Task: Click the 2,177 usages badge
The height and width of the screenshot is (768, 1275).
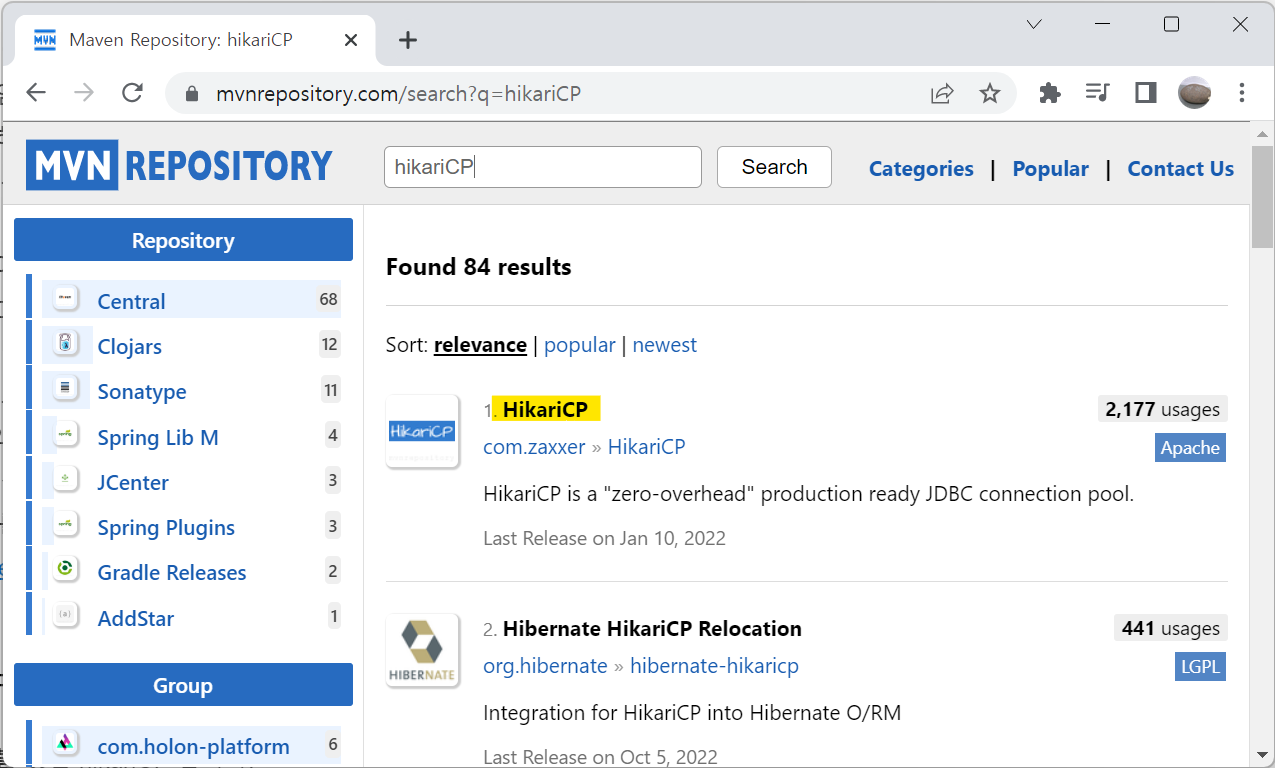Action: [1162, 409]
